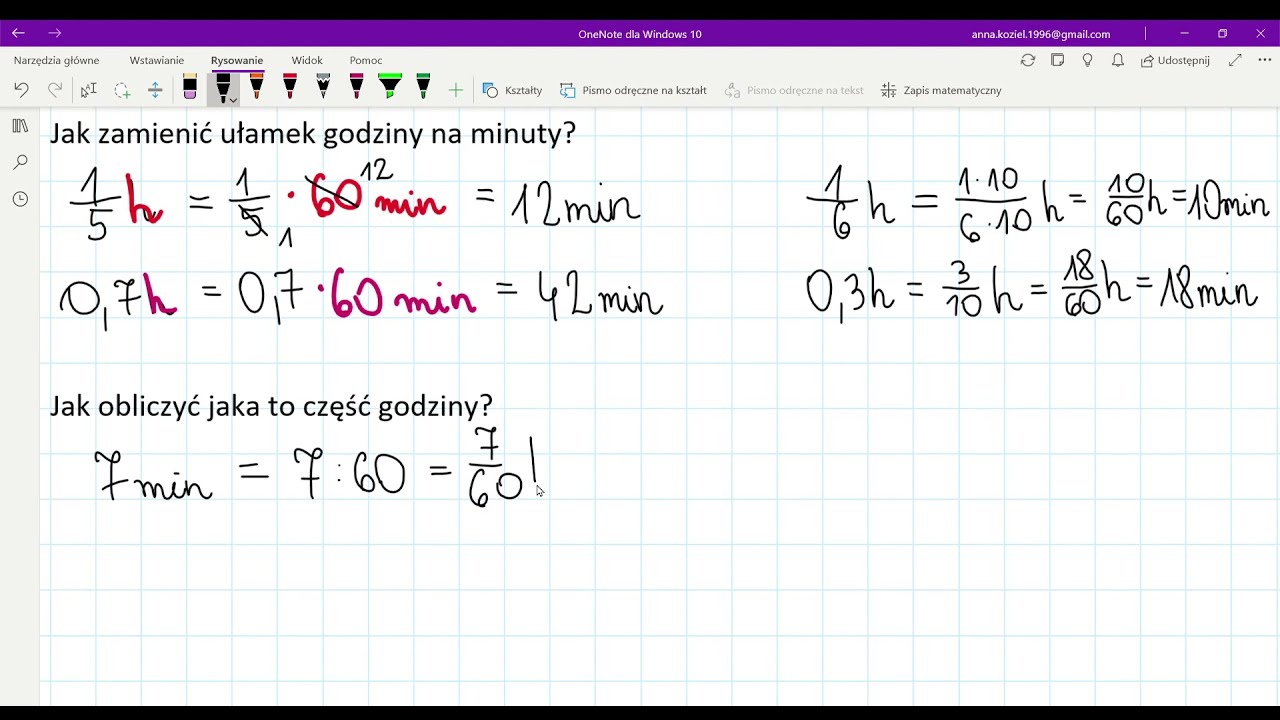1280x720 pixels.
Task: Minimize the OneNote window
Action: pyautogui.click(x=1184, y=33)
